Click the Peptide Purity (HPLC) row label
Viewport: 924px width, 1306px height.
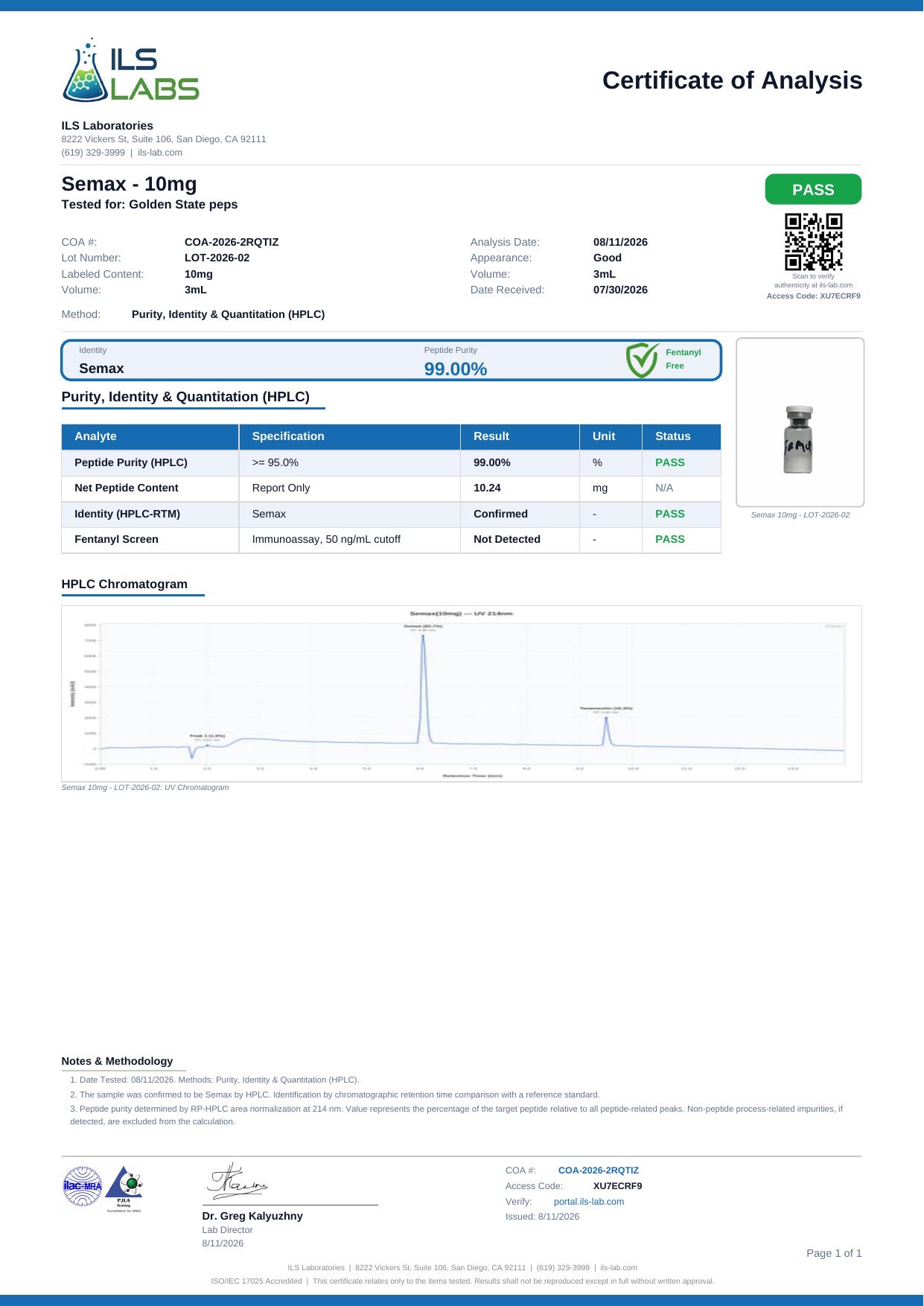tap(131, 462)
